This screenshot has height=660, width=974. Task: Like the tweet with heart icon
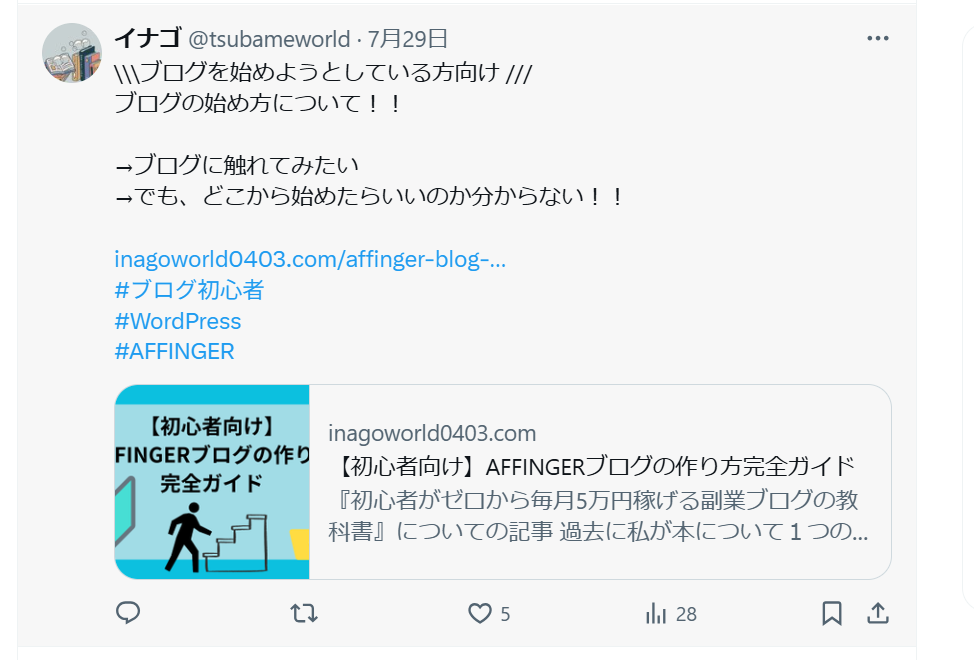coord(480,613)
